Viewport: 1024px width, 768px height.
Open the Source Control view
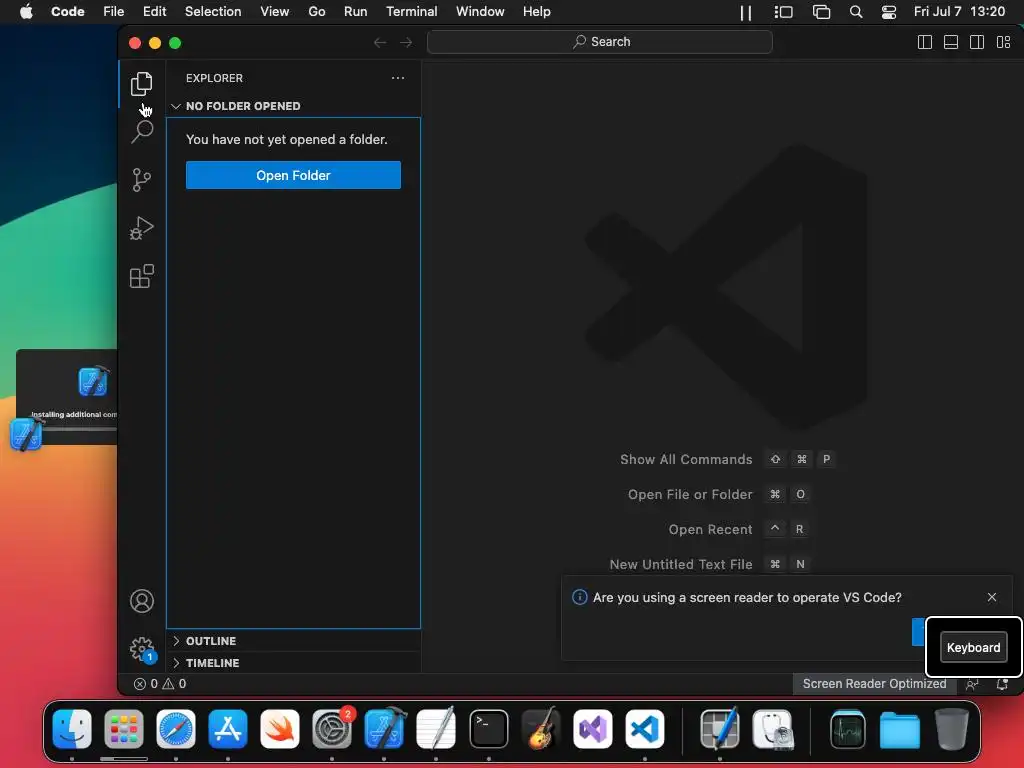141,180
